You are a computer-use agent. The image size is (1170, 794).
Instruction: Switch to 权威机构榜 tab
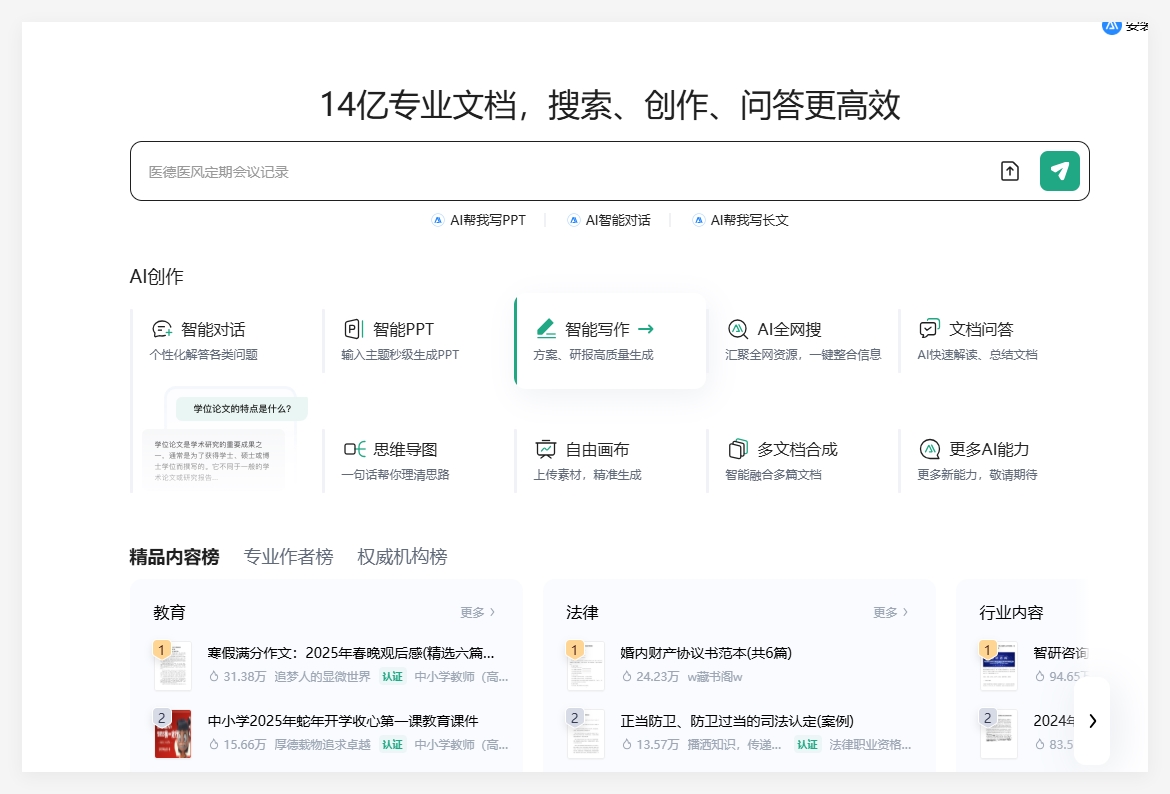coord(402,557)
